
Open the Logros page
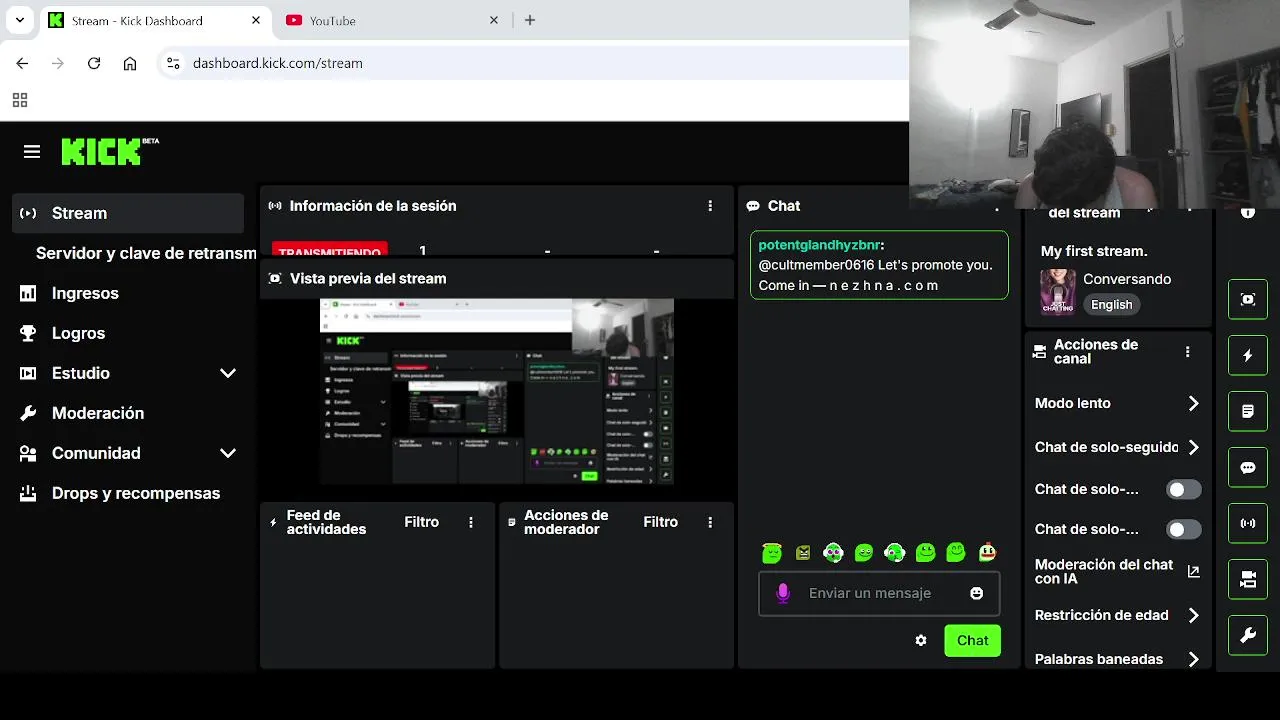pos(78,333)
